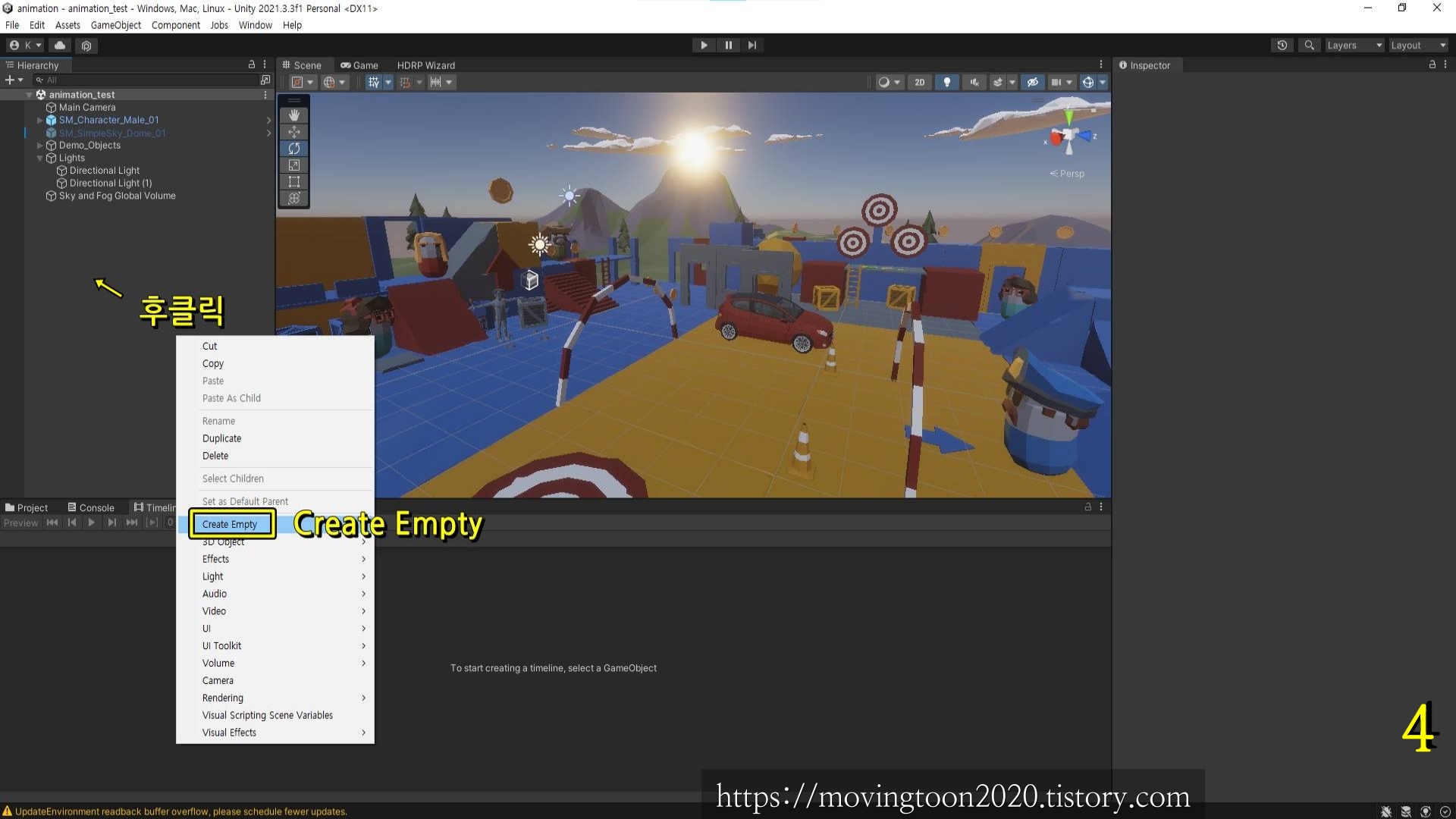Click the timeline Preview button

20,522
